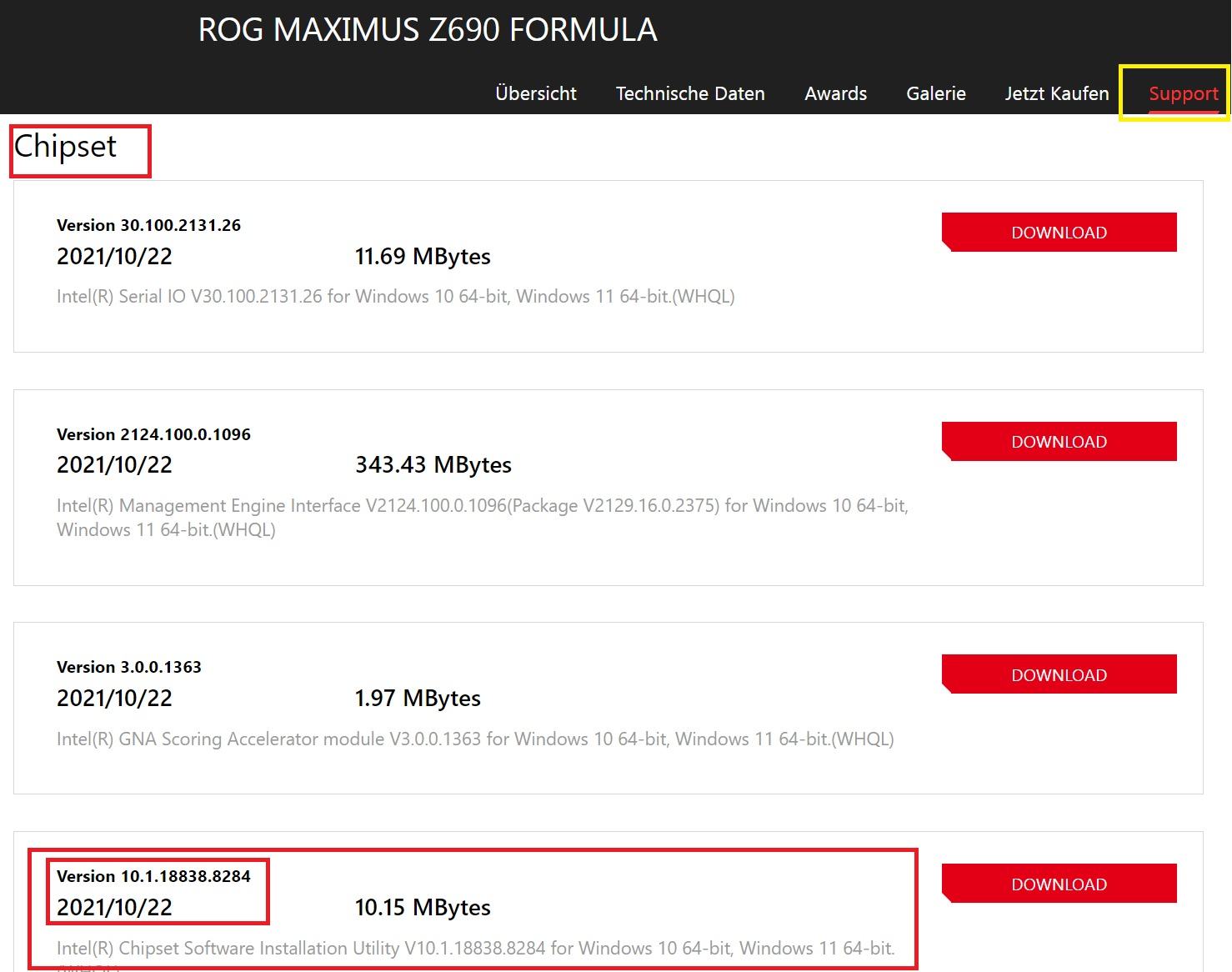The image size is (1232, 972).
Task: Click the date under Version 10.1.18838.8284
Action: pos(114,908)
